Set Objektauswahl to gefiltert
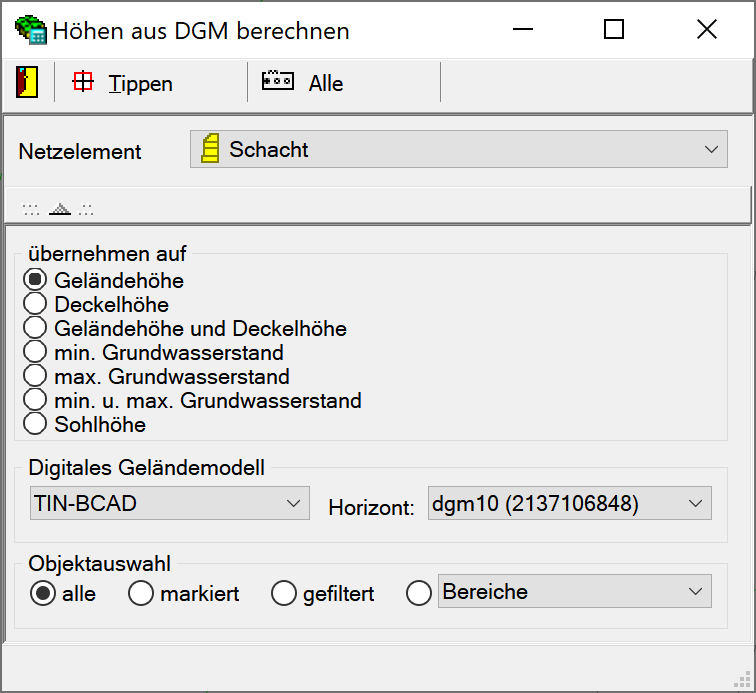 pyautogui.click(x=285, y=593)
